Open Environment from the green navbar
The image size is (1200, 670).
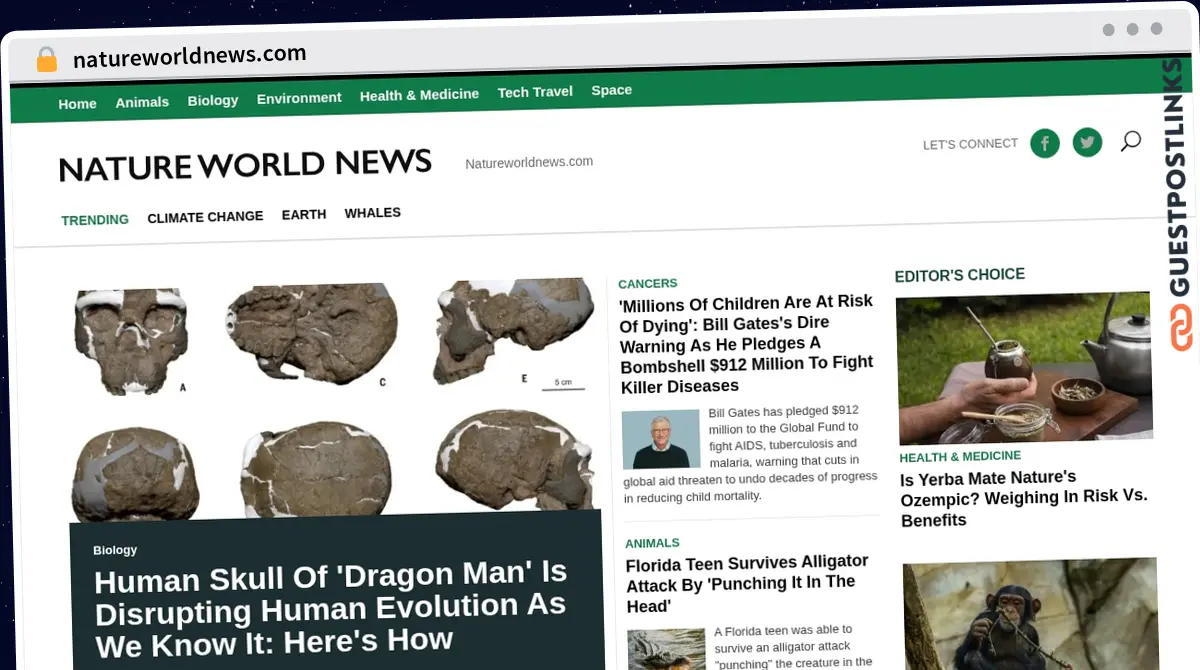(299, 98)
